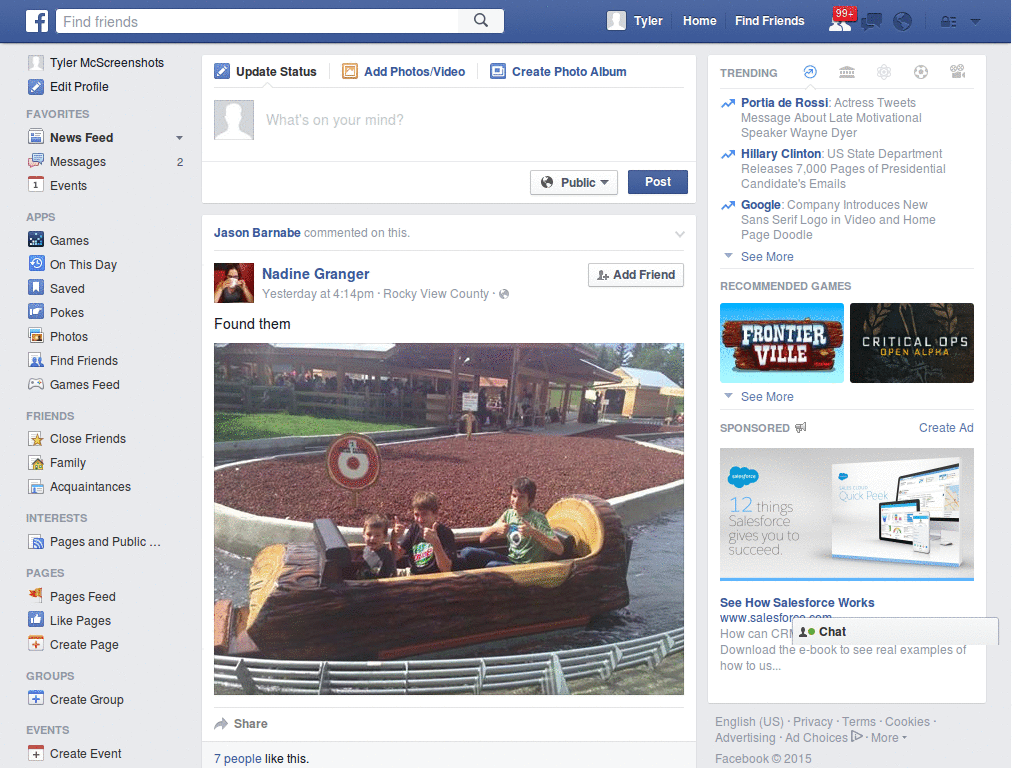Click the Add Friend button for Nadine Granger
1024x768 pixels.
point(636,275)
